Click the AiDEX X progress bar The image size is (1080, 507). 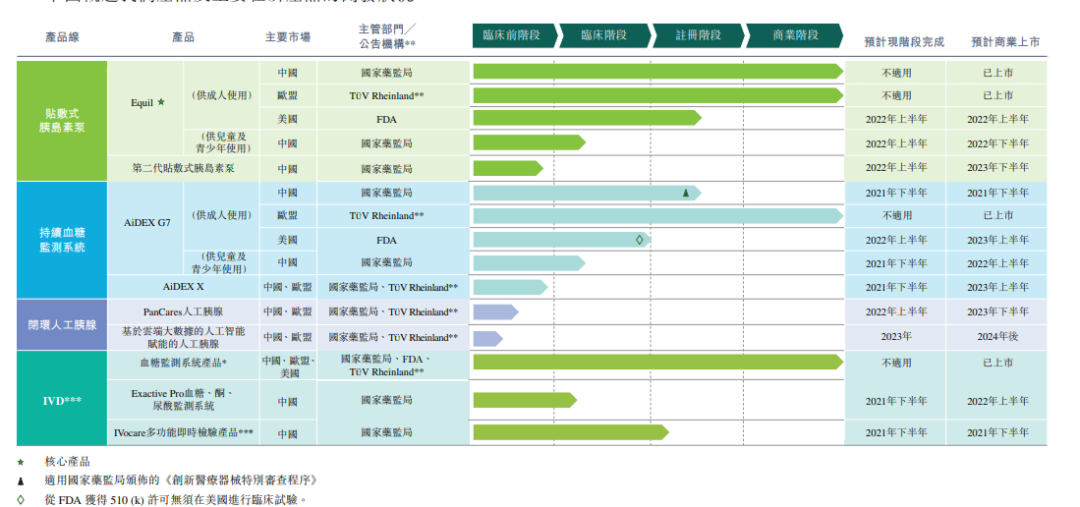pyautogui.click(x=510, y=287)
